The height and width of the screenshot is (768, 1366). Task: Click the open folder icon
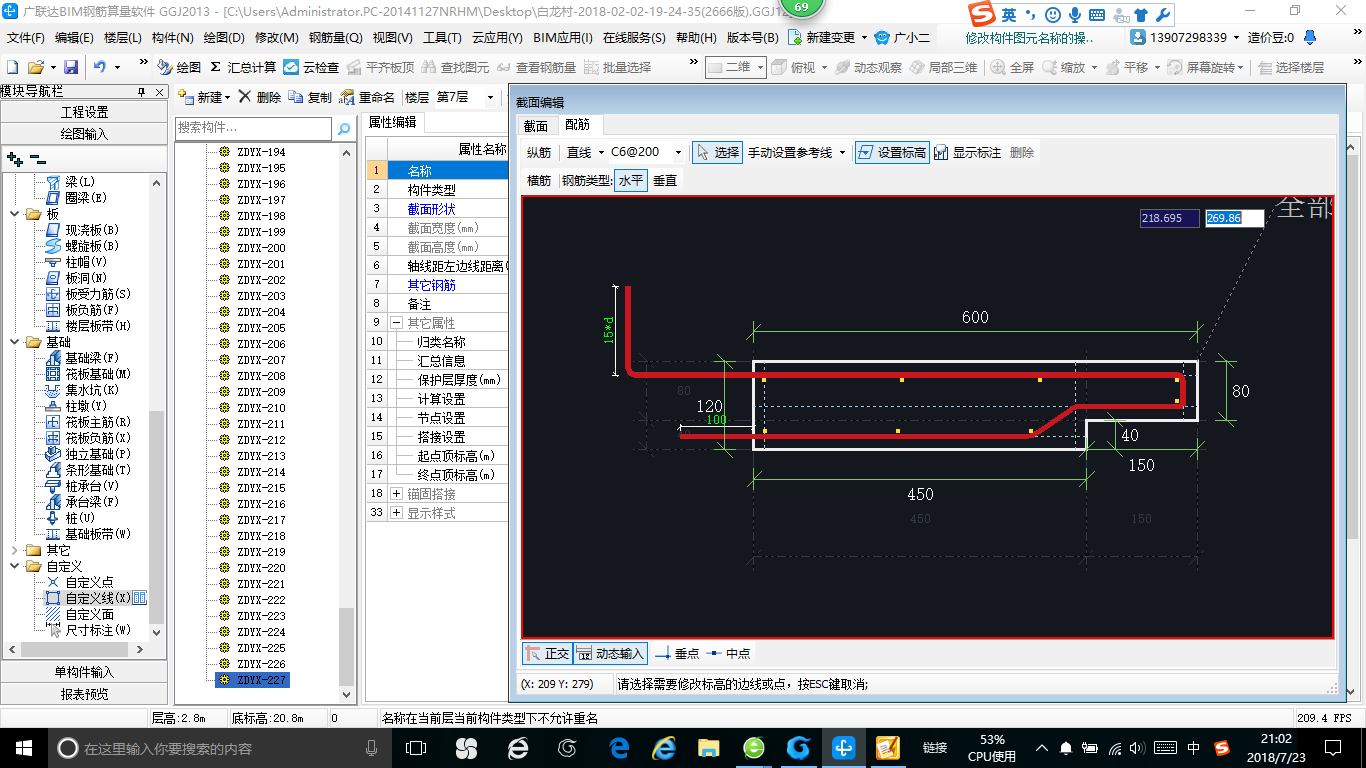point(35,67)
